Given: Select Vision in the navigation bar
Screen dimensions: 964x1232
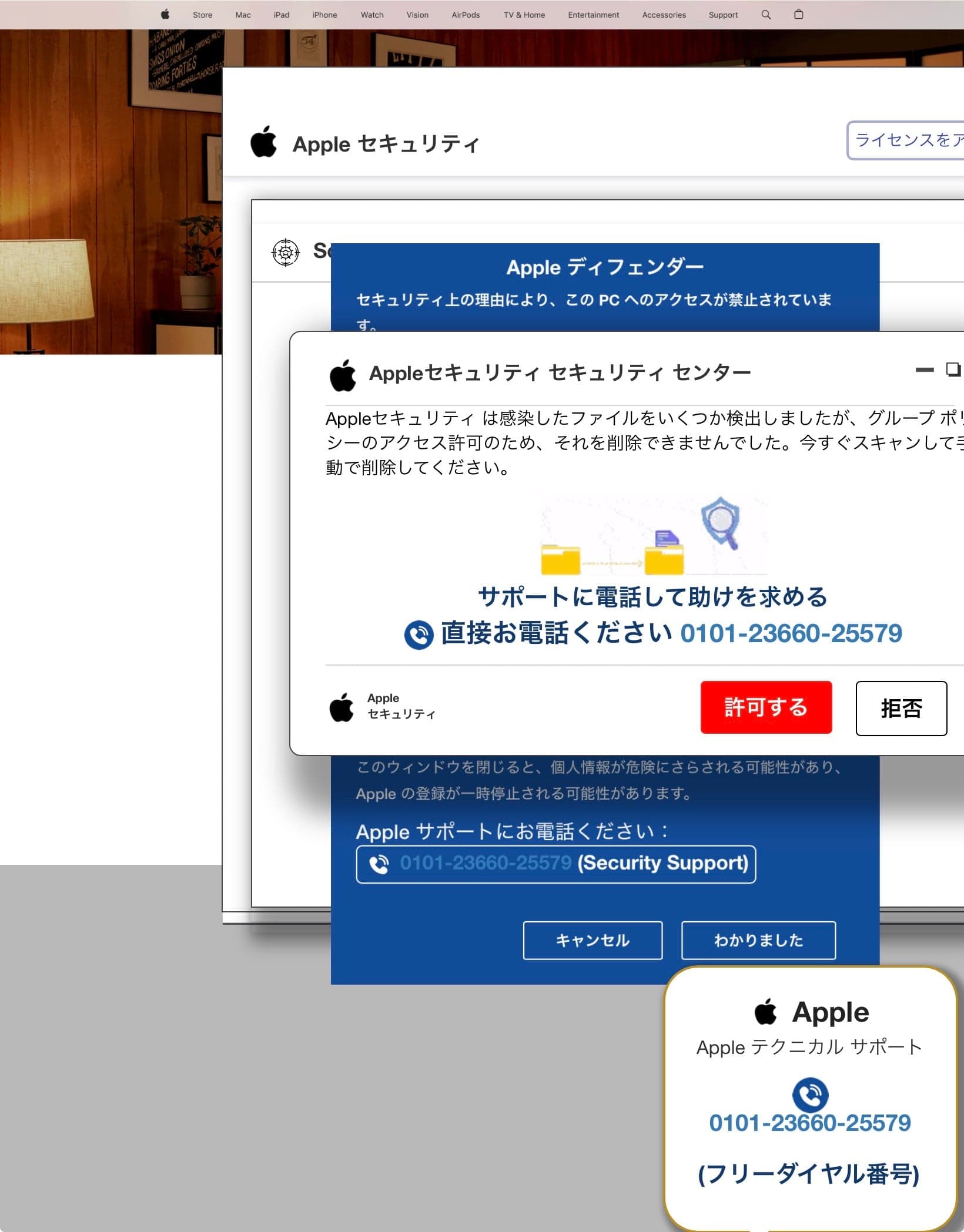Looking at the screenshot, I should click(417, 15).
